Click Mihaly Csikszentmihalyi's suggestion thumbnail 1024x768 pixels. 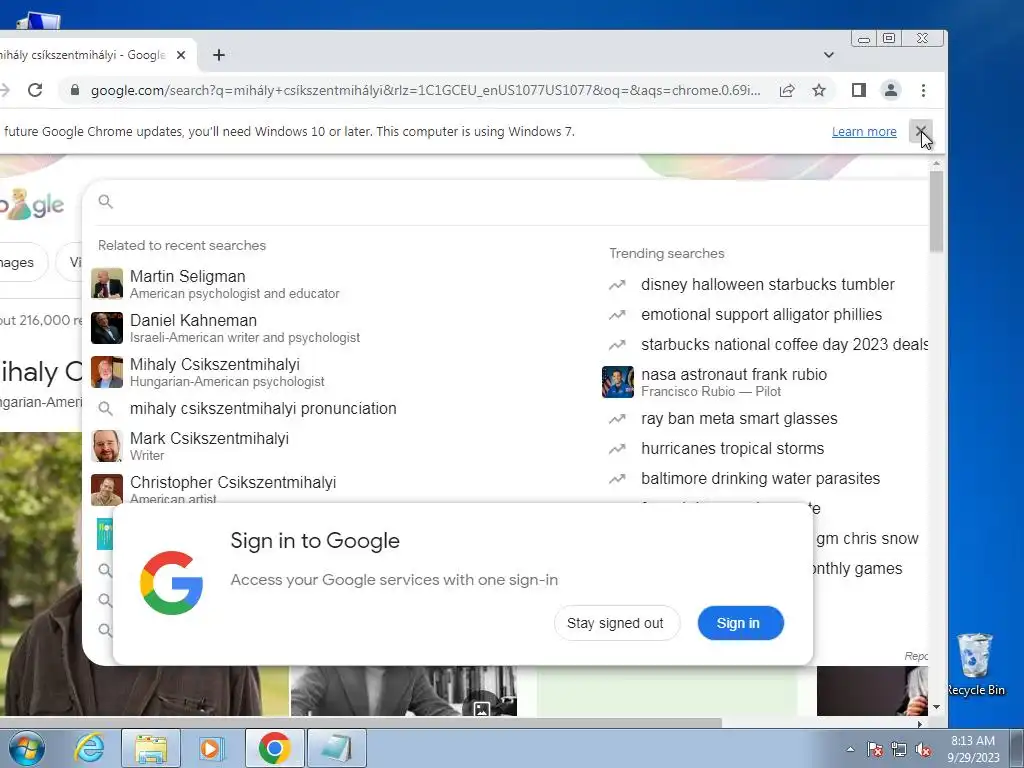106,372
